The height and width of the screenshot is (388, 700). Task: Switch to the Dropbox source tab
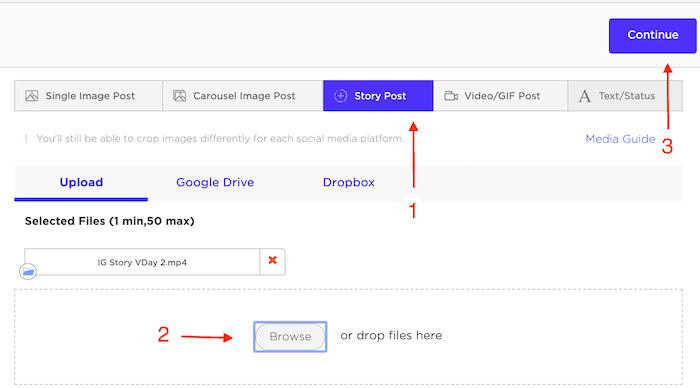[x=349, y=183]
